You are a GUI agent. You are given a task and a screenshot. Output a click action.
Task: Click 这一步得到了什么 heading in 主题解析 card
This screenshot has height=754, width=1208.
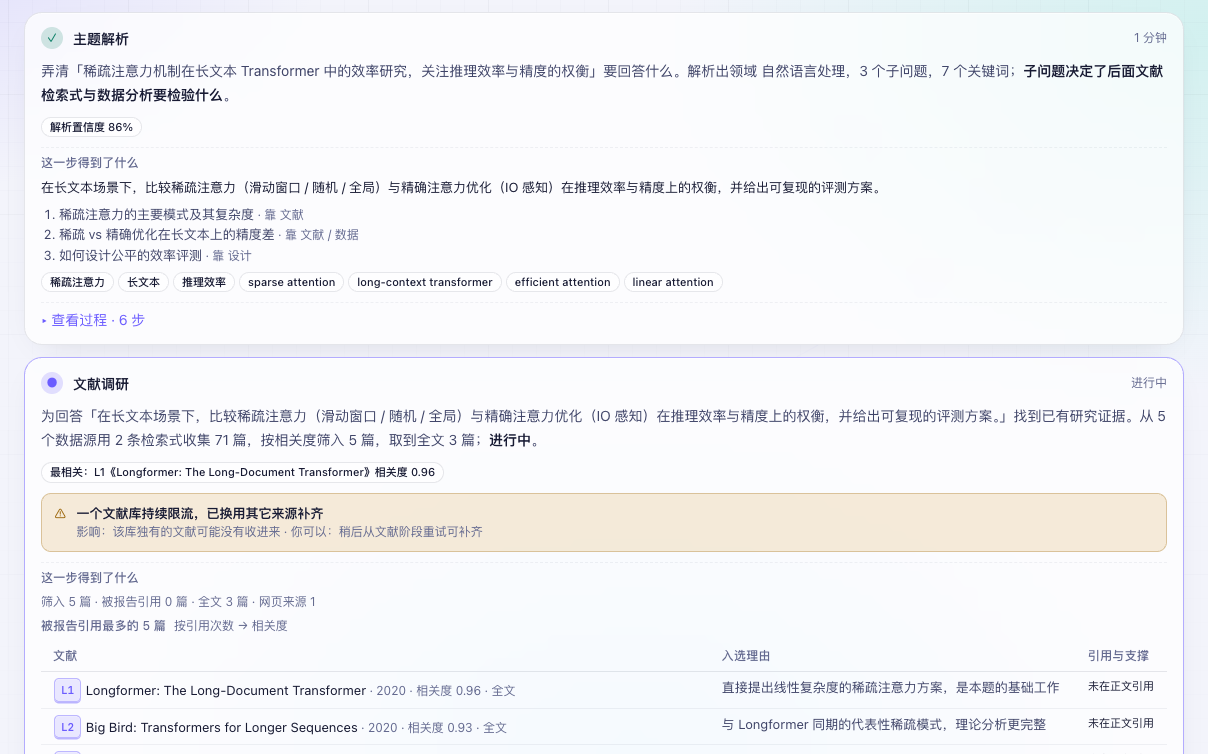point(90,162)
